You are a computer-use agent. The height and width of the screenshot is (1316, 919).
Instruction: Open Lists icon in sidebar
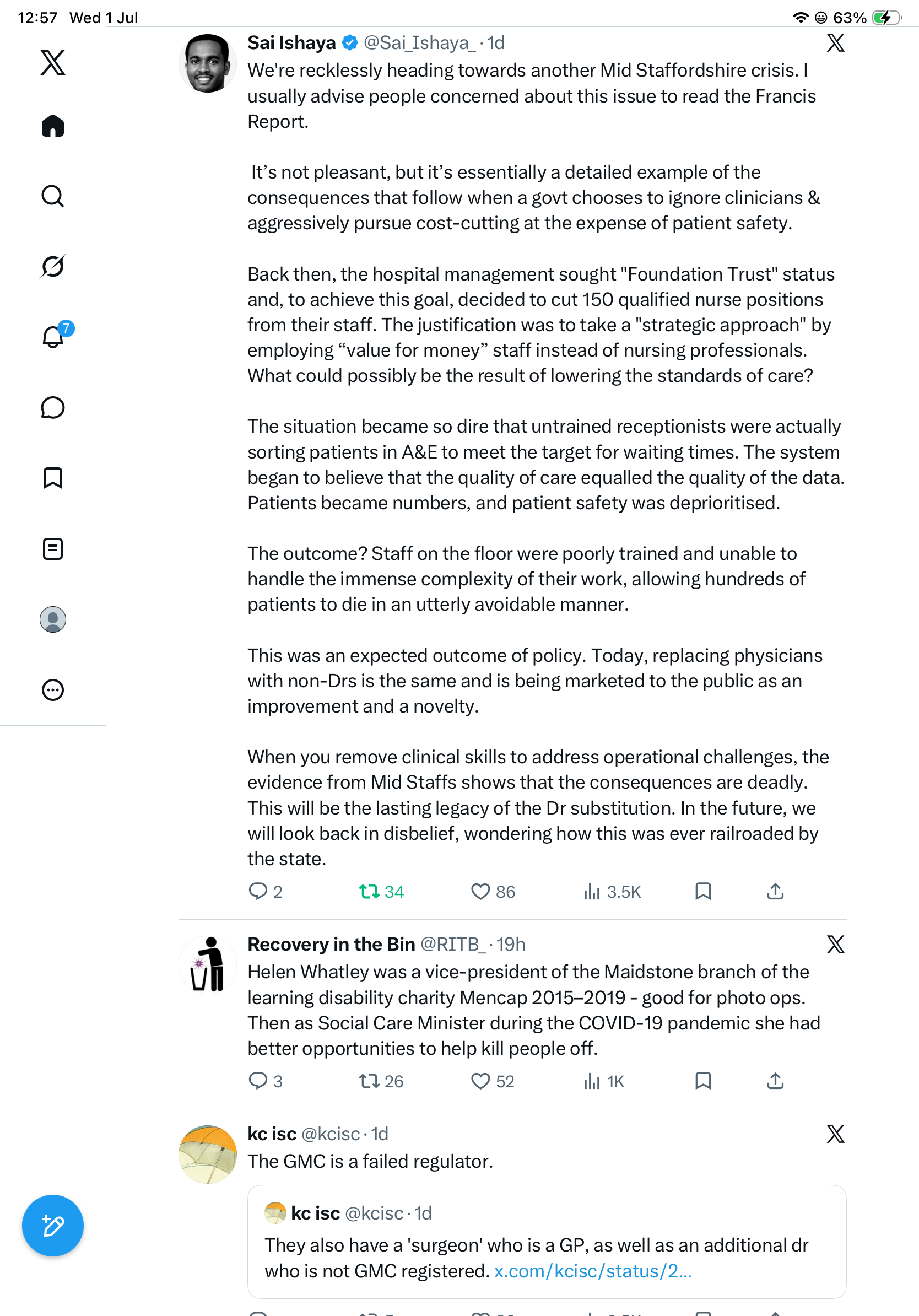click(53, 549)
